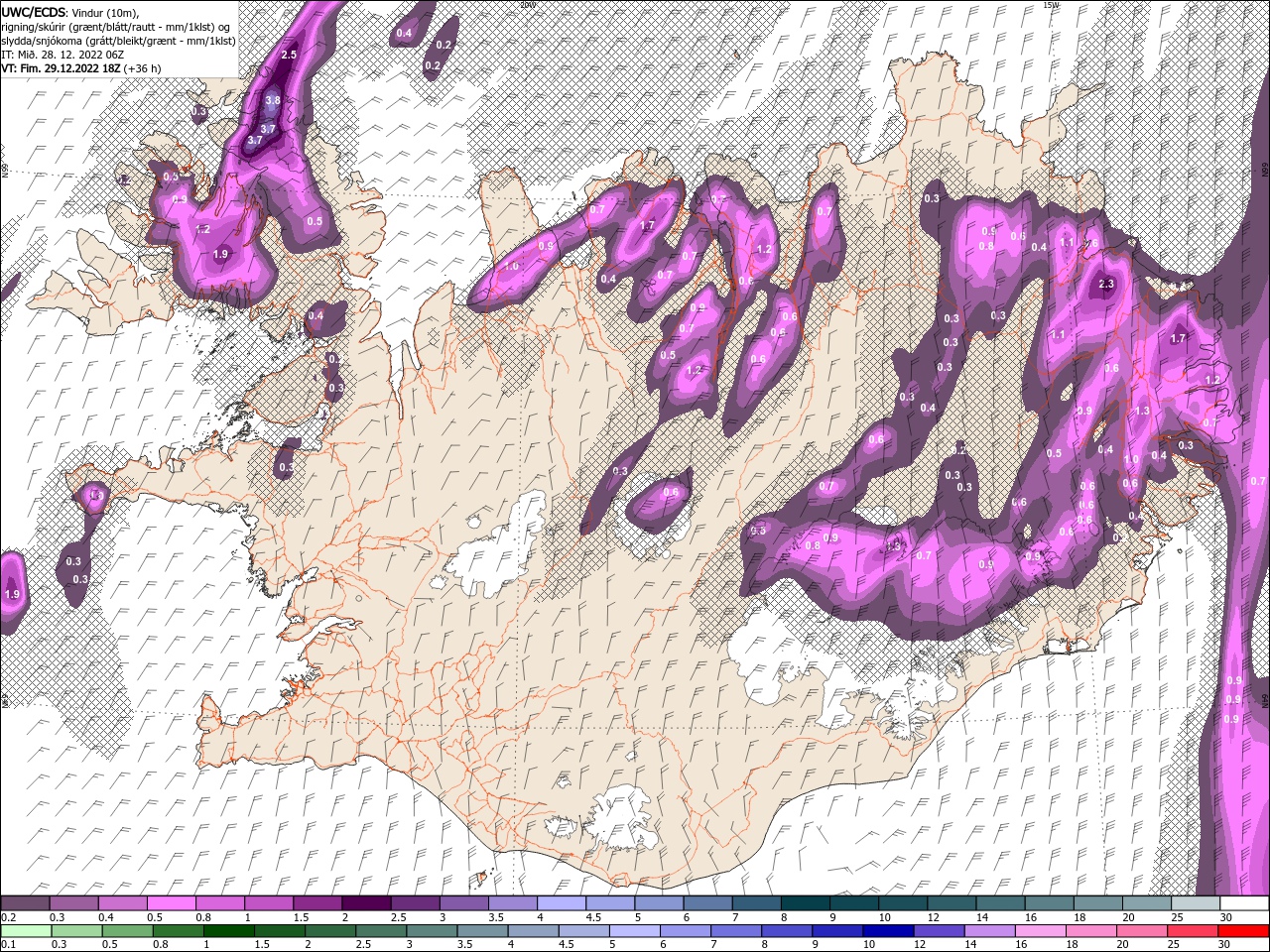Click the '2.5' value on the northwest snow band
Image resolution: width=1270 pixels, height=952 pixels.
point(290,55)
